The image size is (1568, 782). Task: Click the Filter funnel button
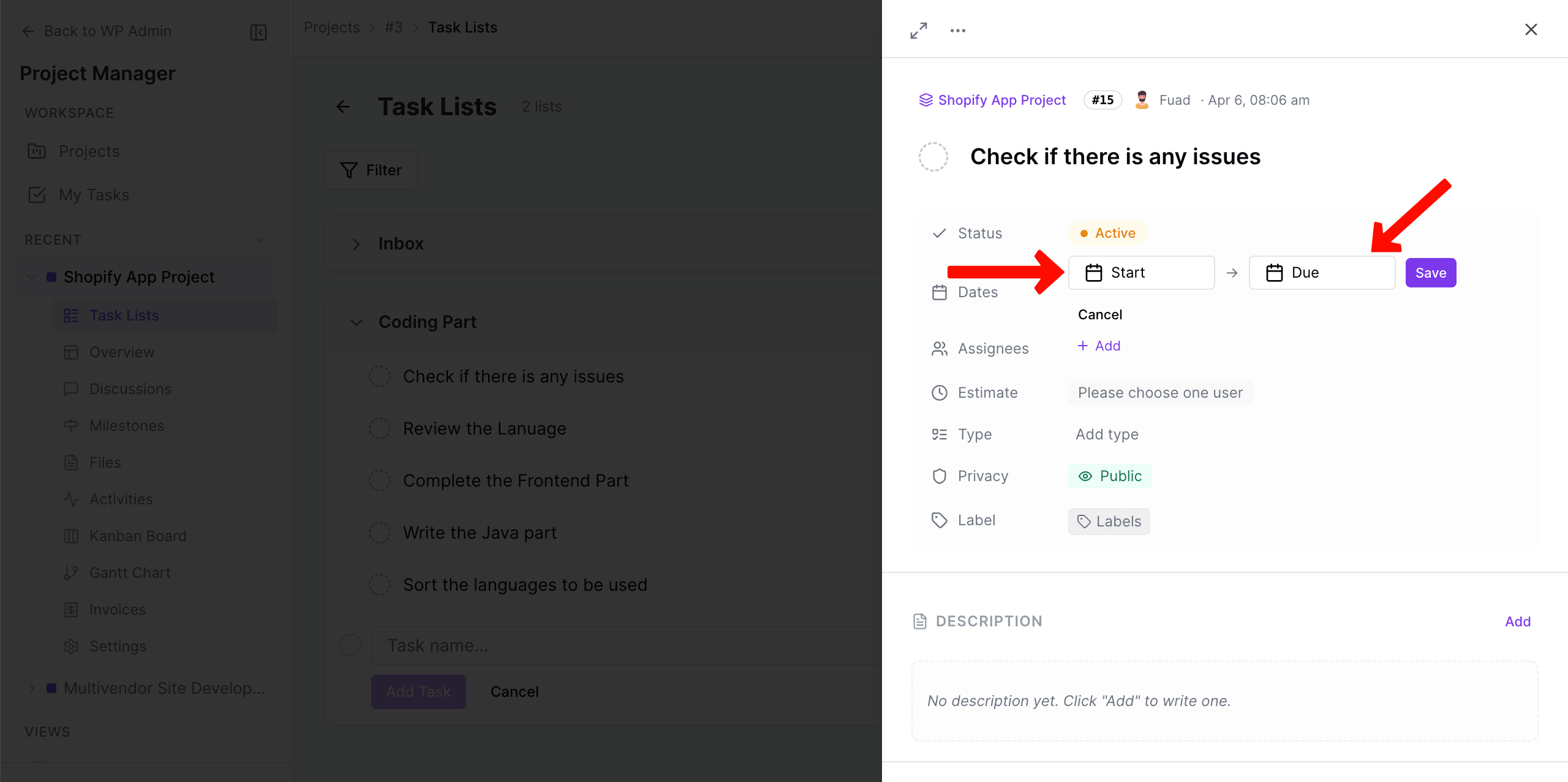click(x=371, y=170)
